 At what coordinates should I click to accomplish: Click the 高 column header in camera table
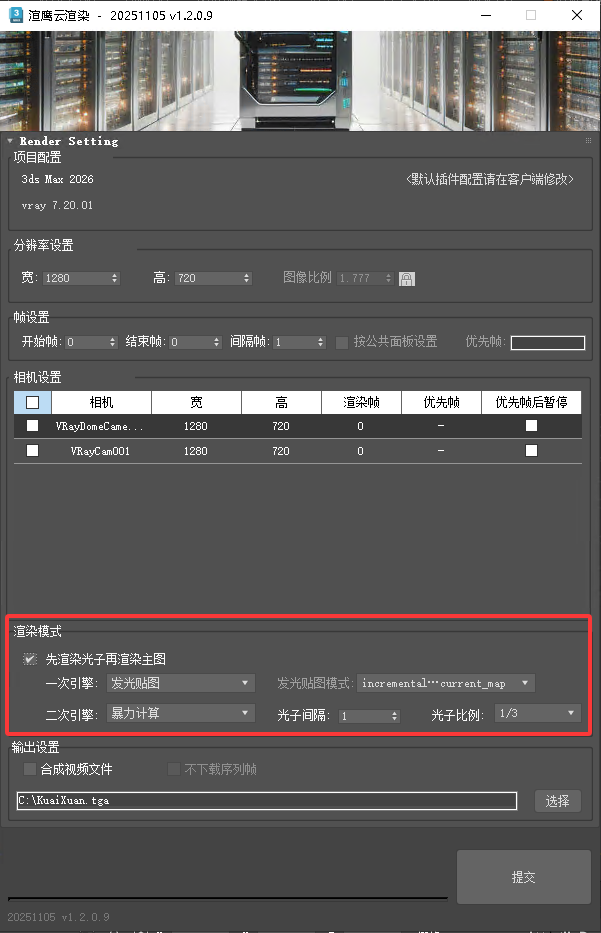281,402
